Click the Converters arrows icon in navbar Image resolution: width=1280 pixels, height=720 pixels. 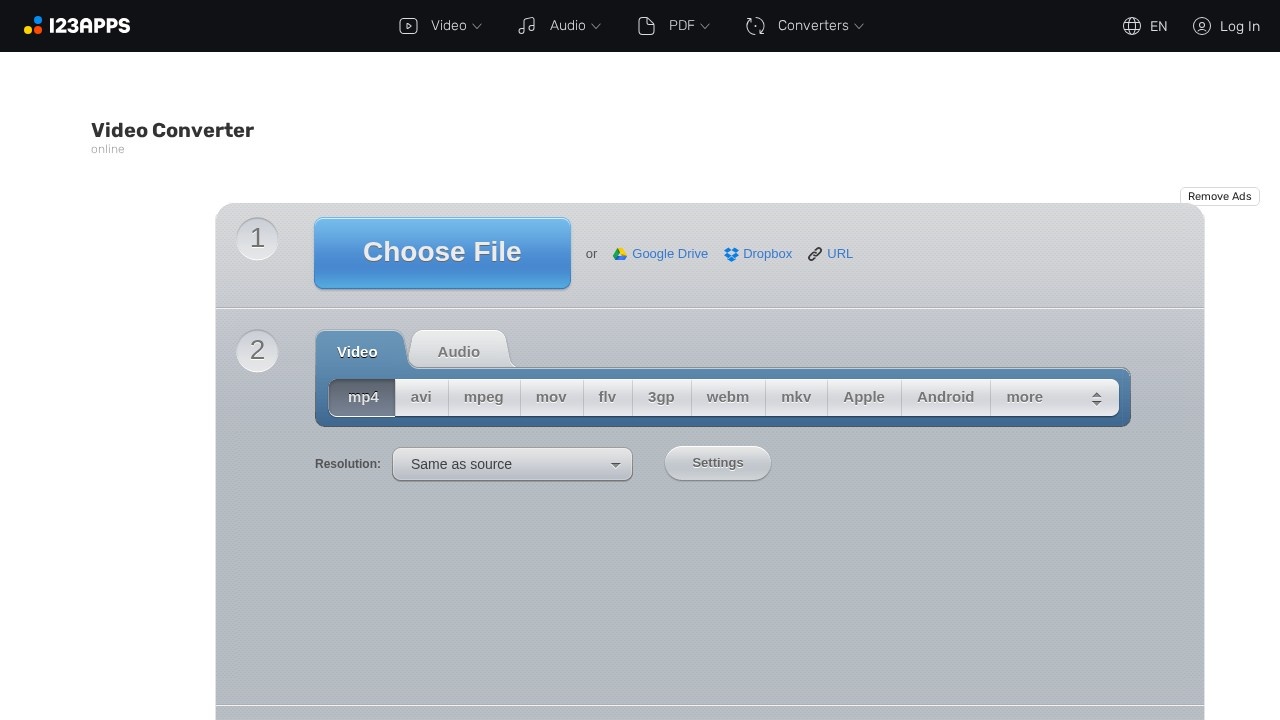coord(754,25)
